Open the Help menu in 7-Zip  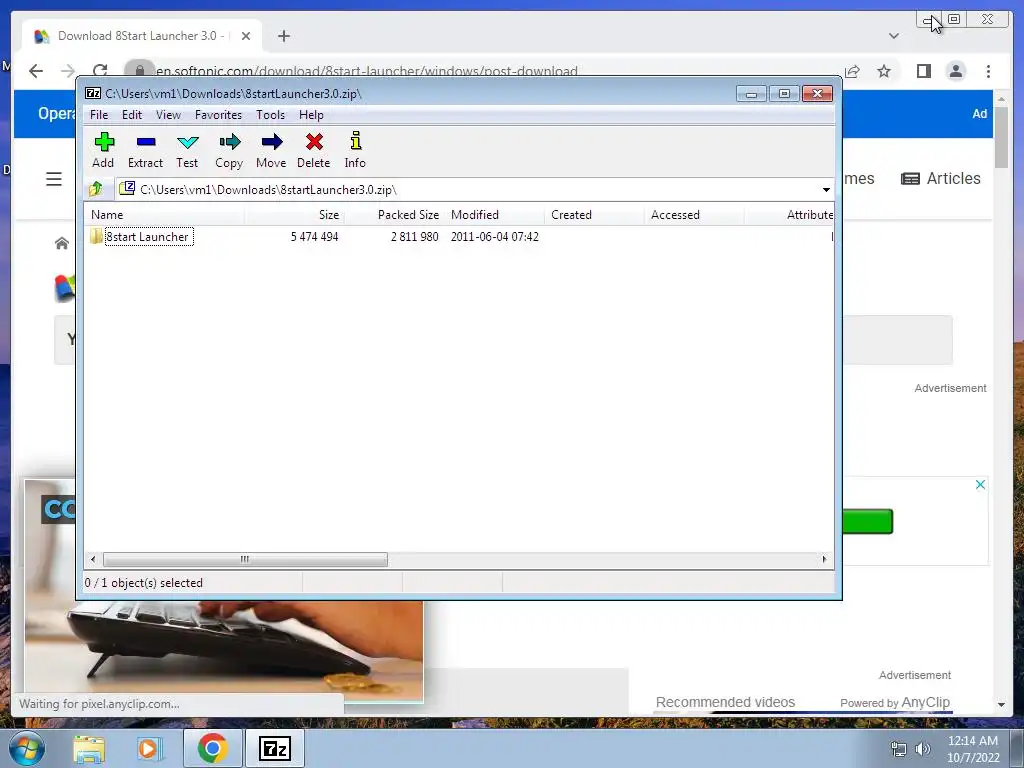coord(312,115)
